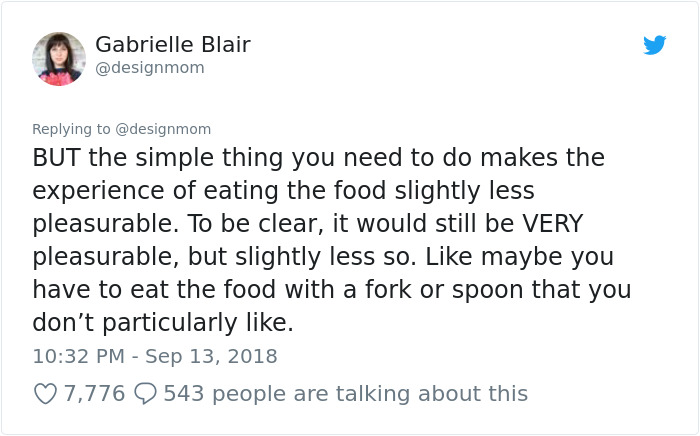Click the 7,776 likes count
Image resolution: width=700 pixels, height=436 pixels.
tap(94, 394)
